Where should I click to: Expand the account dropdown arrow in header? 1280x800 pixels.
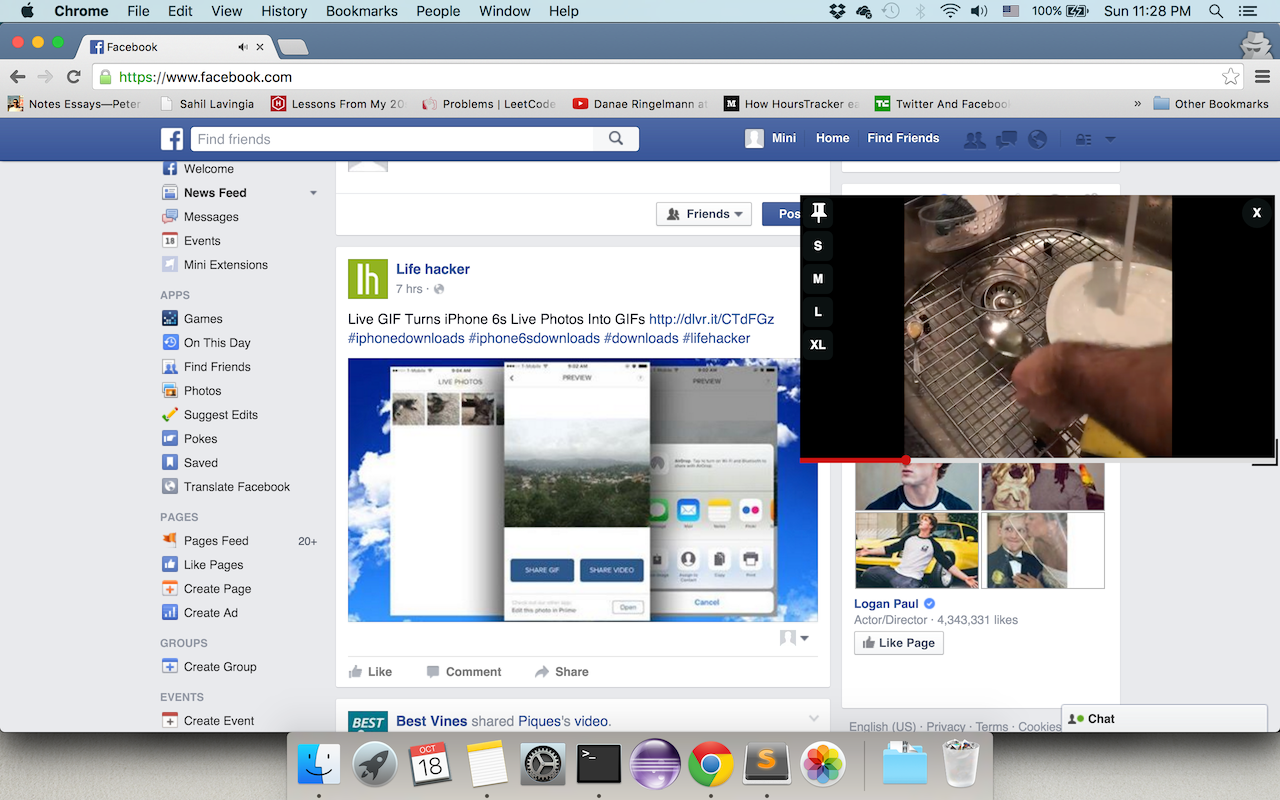1110,139
